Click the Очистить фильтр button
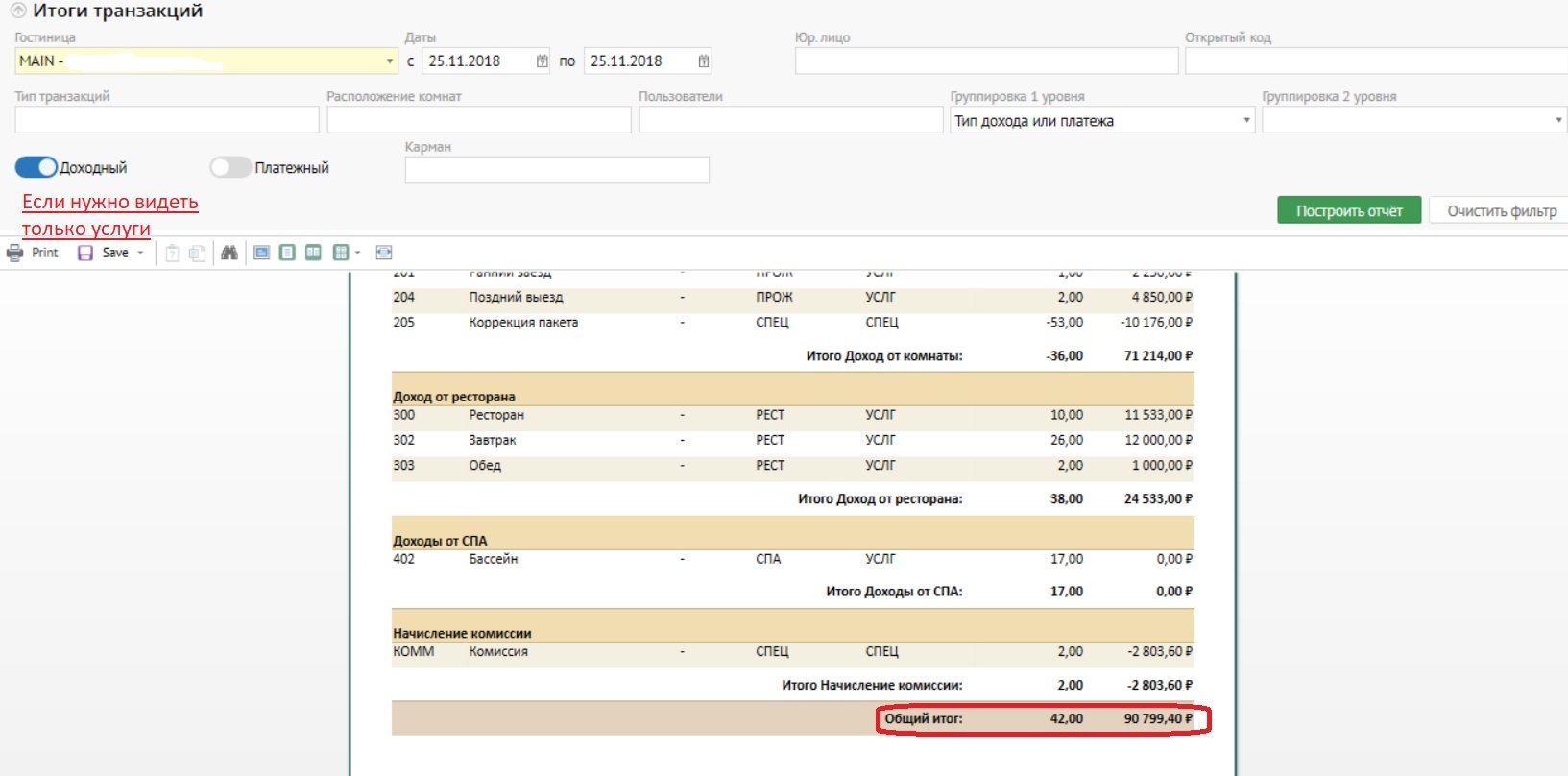The width and height of the screenshot is (1568, 776). pyautogui.click(x=1501, y=211)
